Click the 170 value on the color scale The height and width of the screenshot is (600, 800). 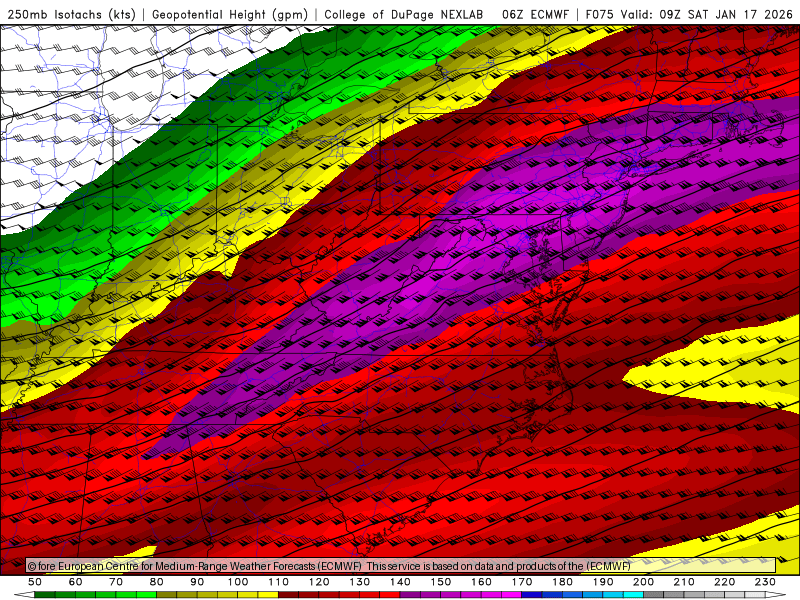522,582
